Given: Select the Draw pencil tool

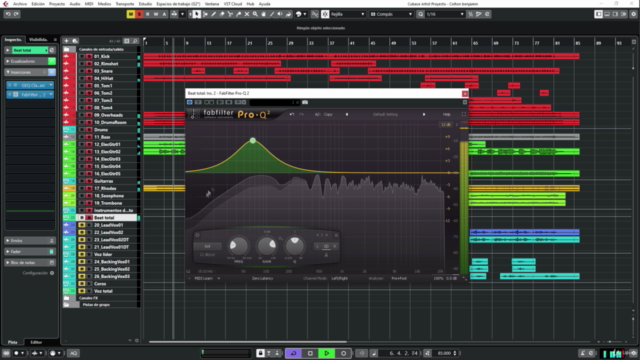Looking at the screenshot, I should click(213, 14).
